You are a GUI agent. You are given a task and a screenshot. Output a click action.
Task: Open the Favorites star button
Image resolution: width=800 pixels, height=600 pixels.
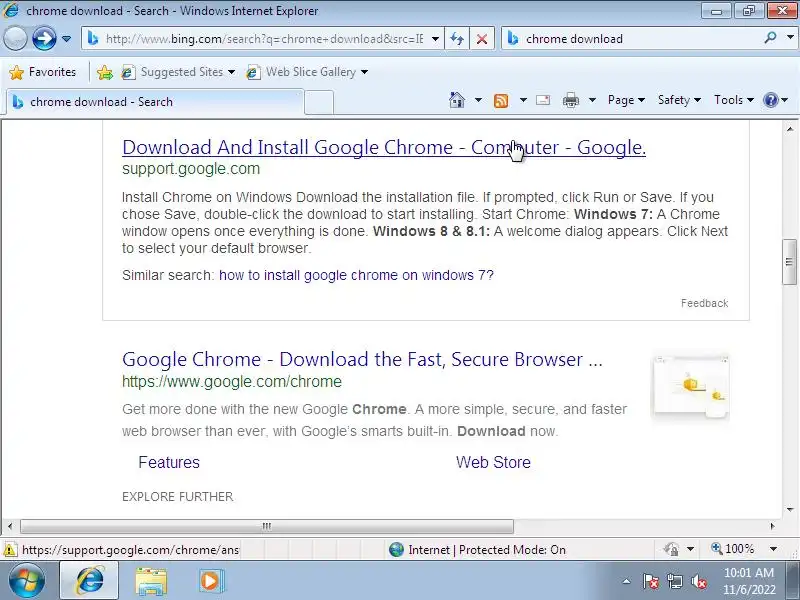click(43, 72)
